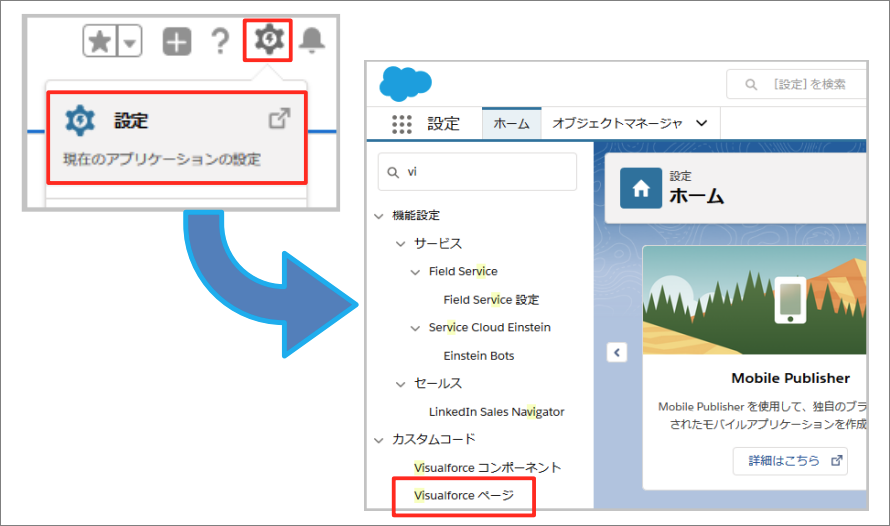Click the quick find box containing vi

tap(477, 172)
